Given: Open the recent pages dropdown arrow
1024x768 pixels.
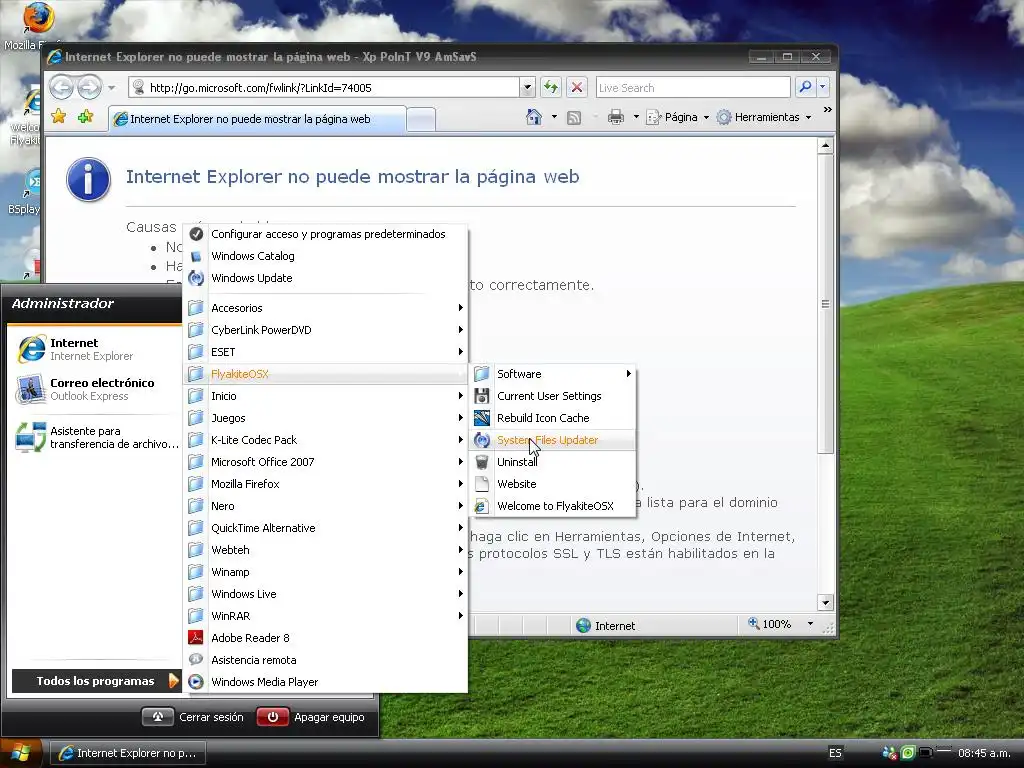Looking at the screenshot, I should click(112, 88).
